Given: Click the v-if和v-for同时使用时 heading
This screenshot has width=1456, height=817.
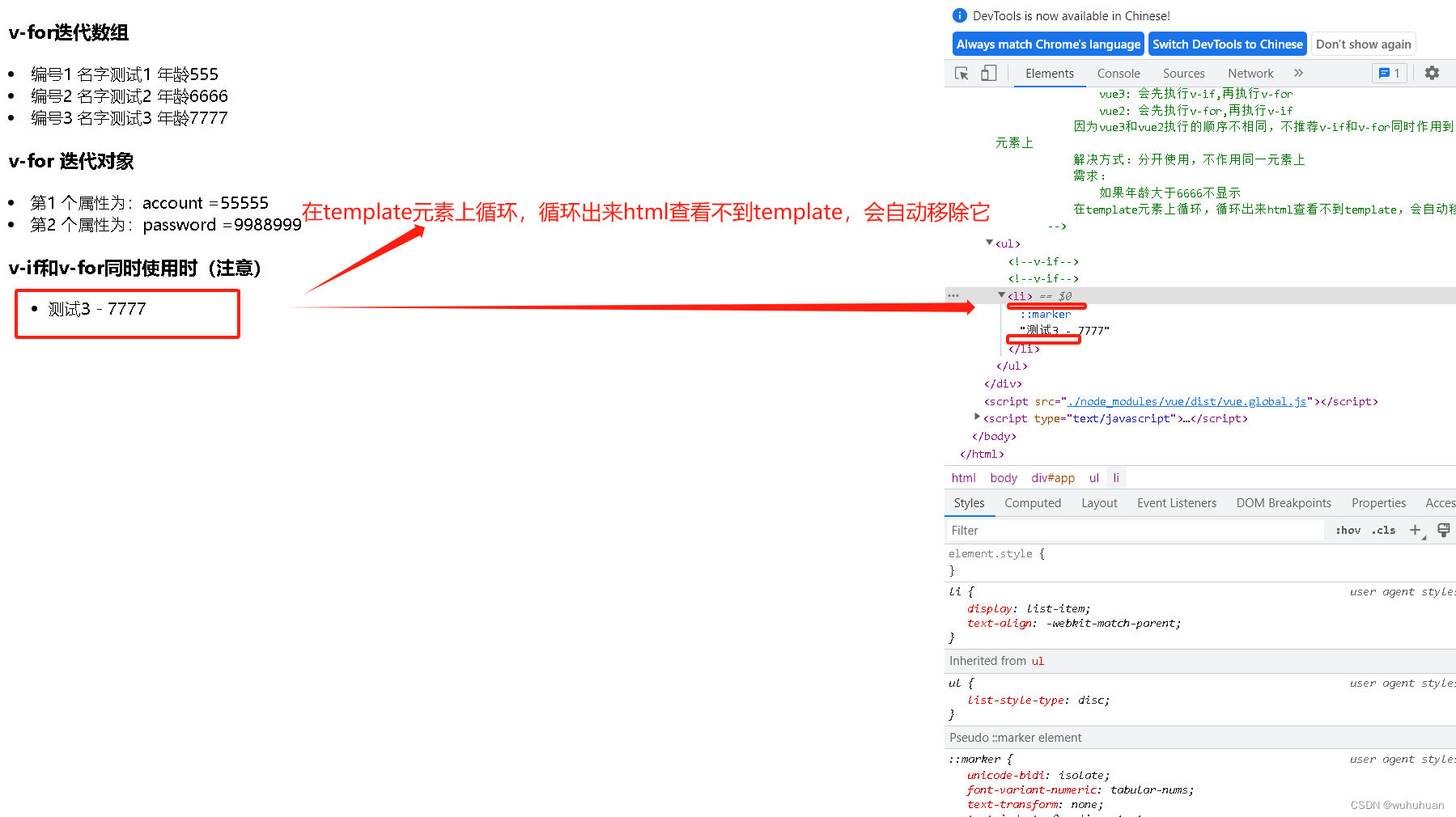Looking at the screenshot, I should 135,268.
